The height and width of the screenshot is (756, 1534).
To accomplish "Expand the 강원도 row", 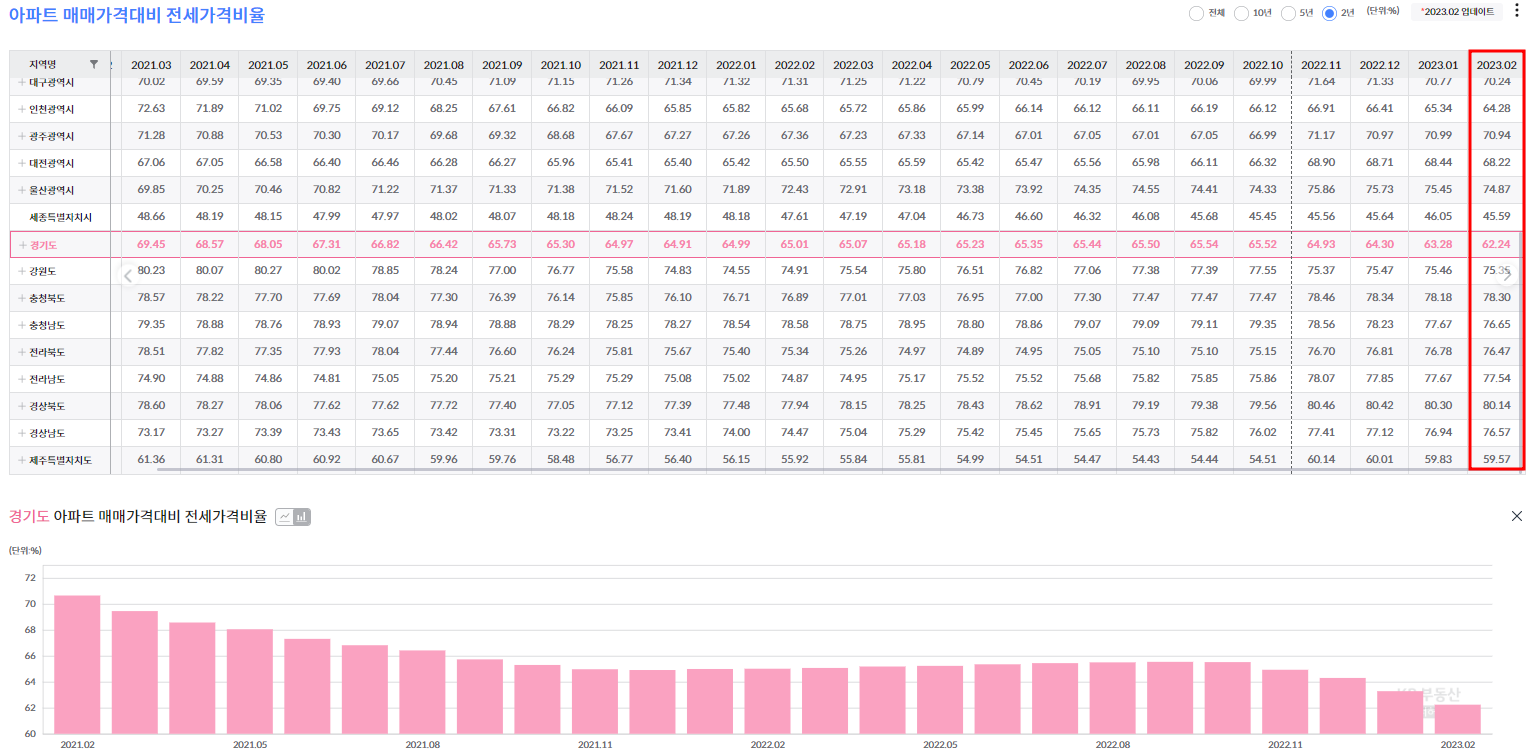I will [x=22, y=271].
